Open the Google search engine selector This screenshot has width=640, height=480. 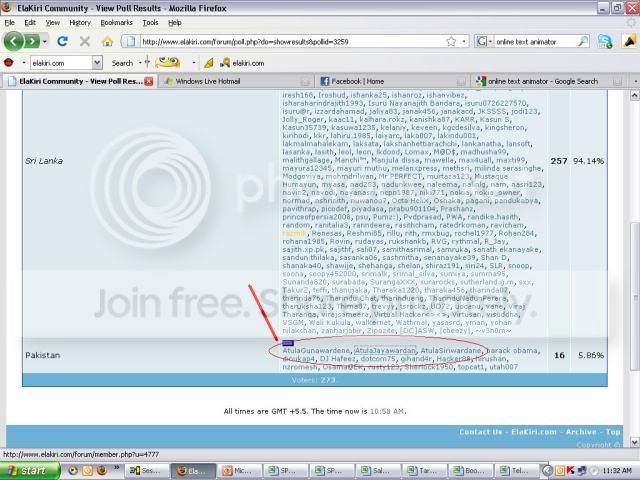tap(484, 41)
